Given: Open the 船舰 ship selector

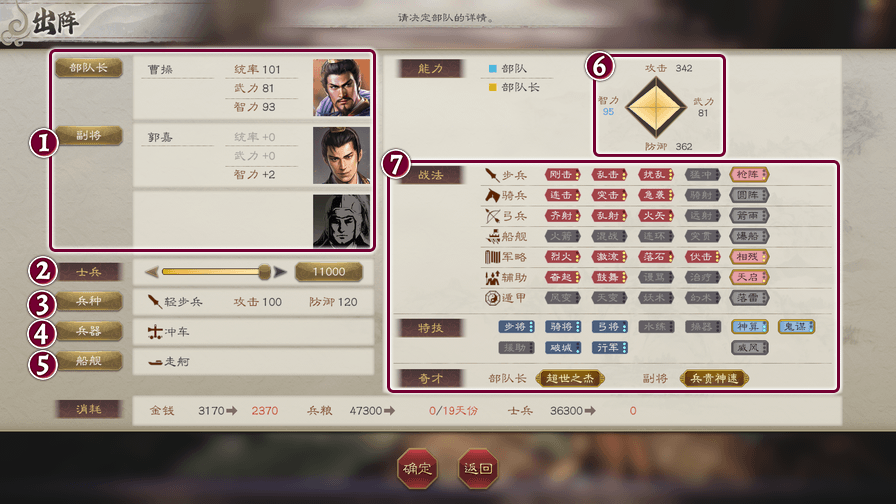Looking at the screenshot, I should (x=89, y=361).
